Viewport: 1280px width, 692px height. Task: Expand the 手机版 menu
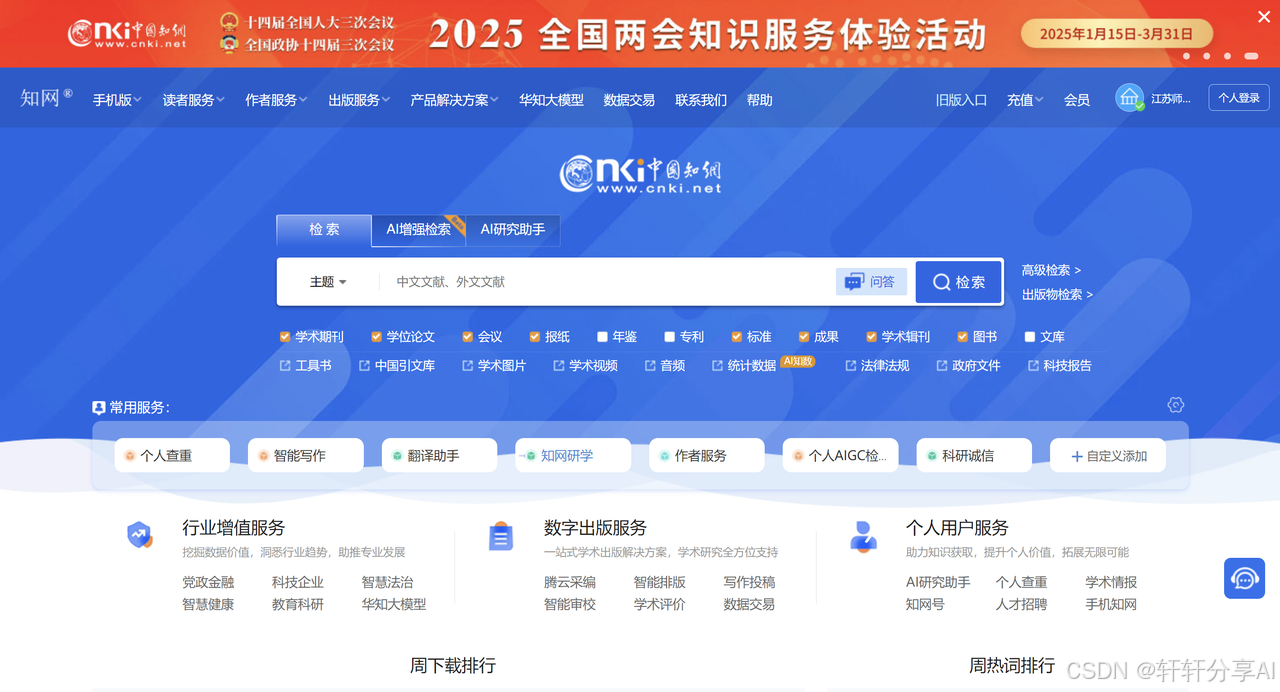point(117,100)
